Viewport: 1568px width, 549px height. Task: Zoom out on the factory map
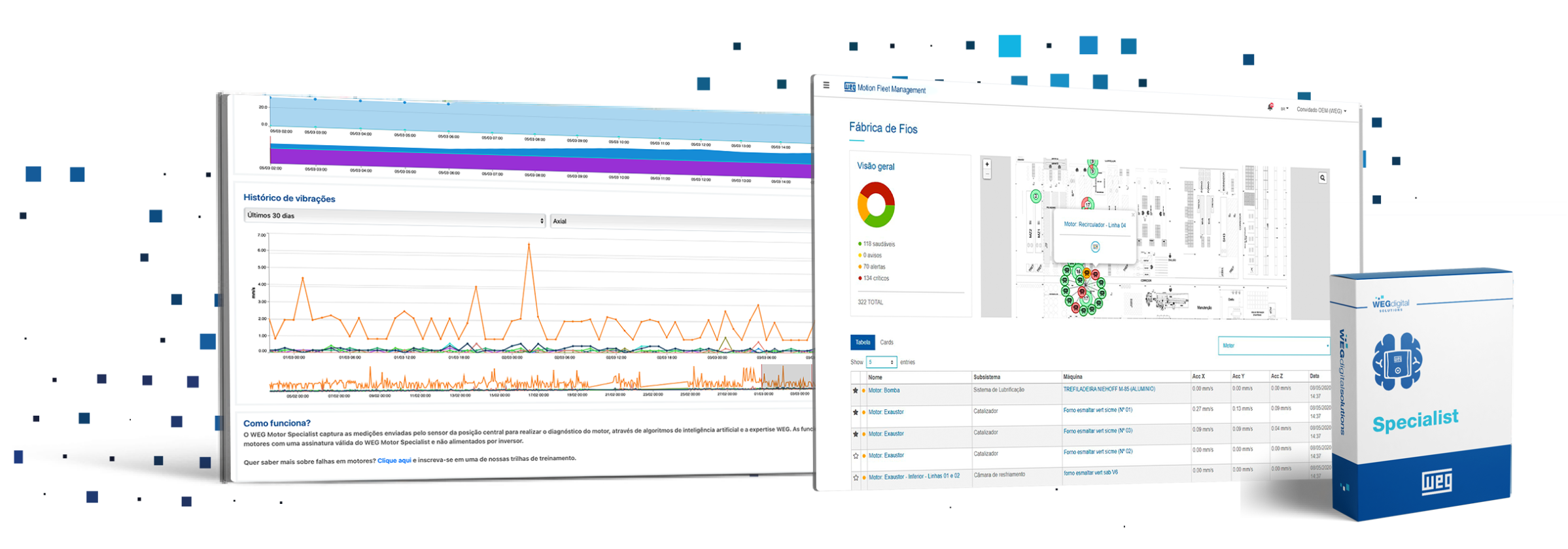[987, 174]
